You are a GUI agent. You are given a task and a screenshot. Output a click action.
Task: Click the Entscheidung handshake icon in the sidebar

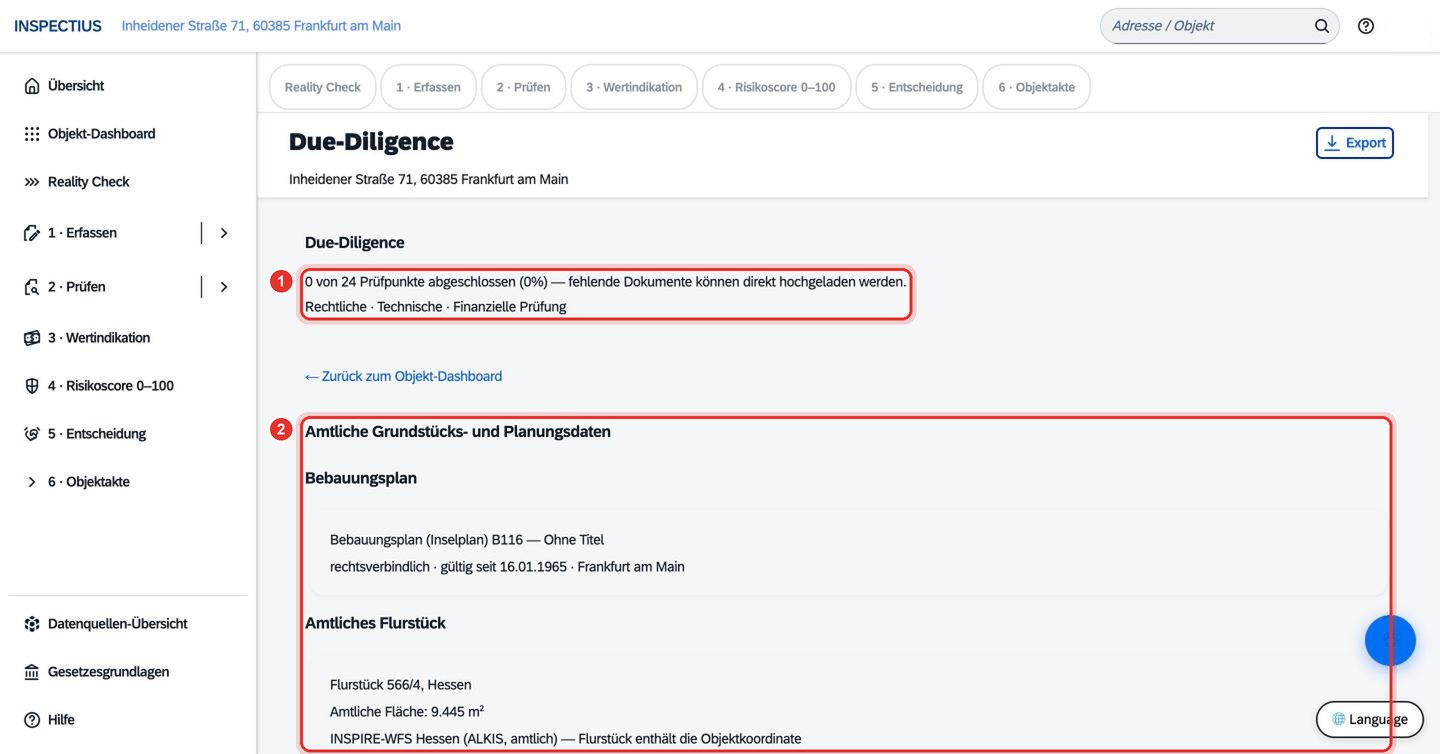(x=32, y=434)
